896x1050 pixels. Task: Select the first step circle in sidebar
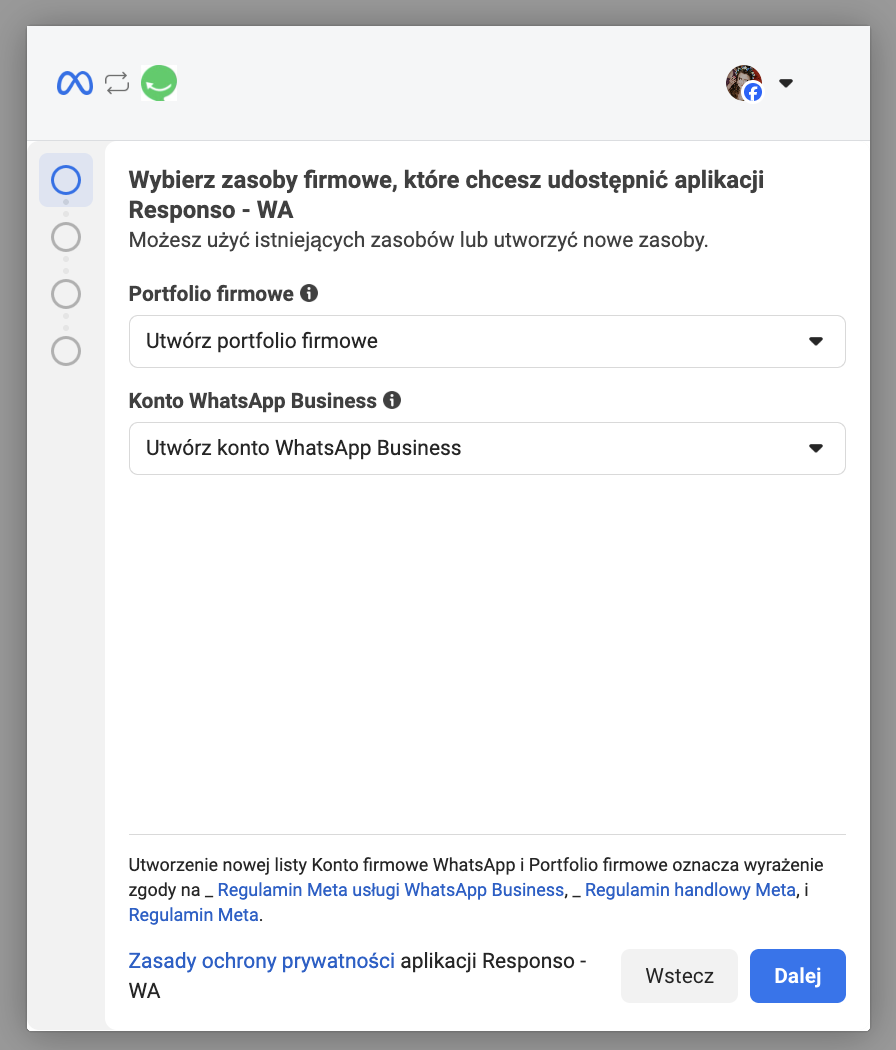pyautogui.click(x=66, y=180)
